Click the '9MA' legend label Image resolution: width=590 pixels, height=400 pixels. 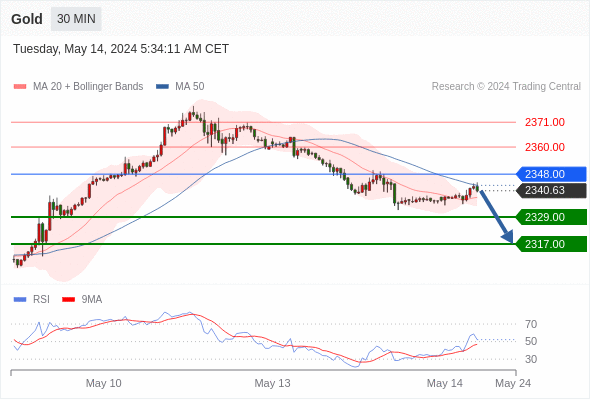pyautogui.click(x=92, y=300)
